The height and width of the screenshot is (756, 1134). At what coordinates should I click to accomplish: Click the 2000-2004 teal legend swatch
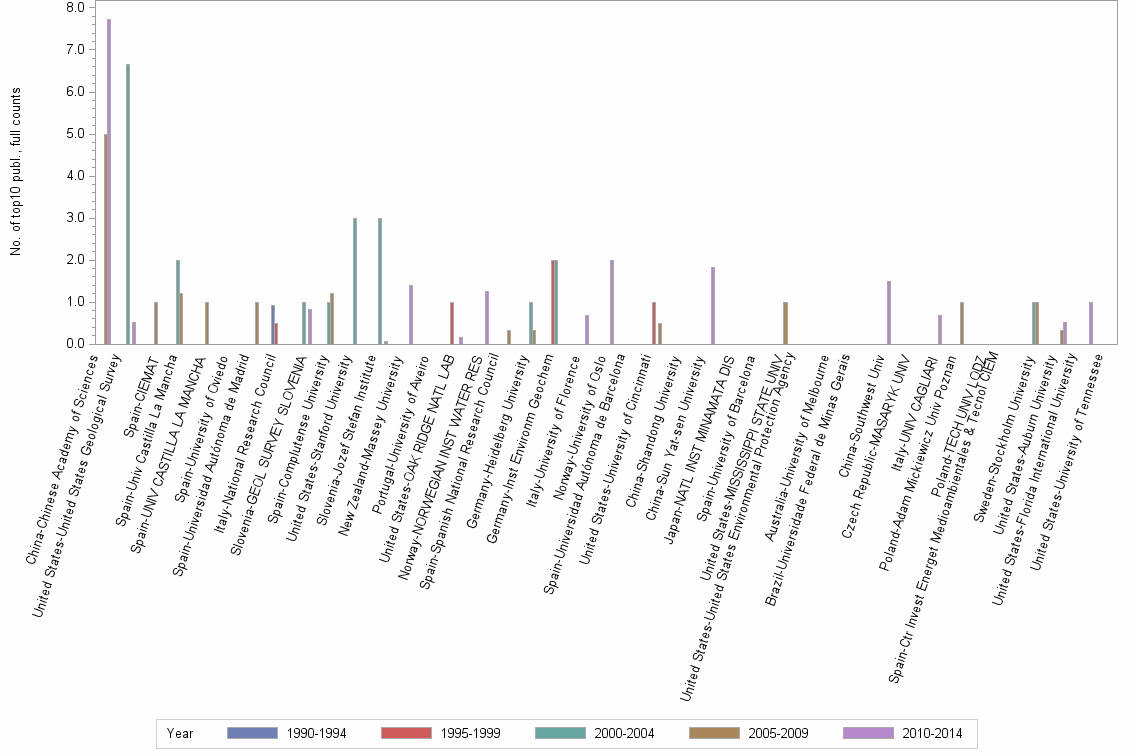tap(561, 733)
